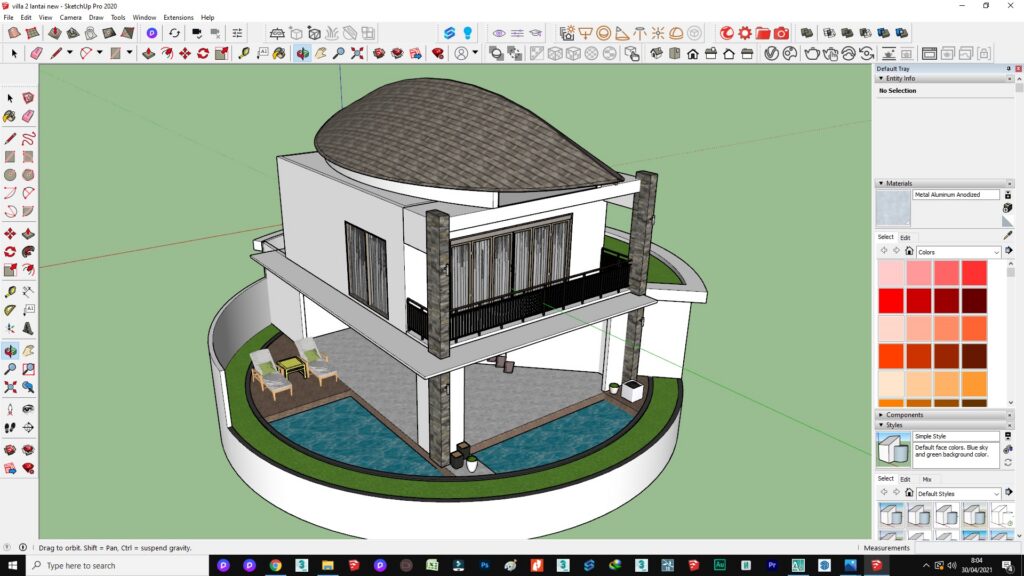Select the Protractor tool in left toolbar
The width and height of the screenshot is (1024, 576).
tap(10, 310)
